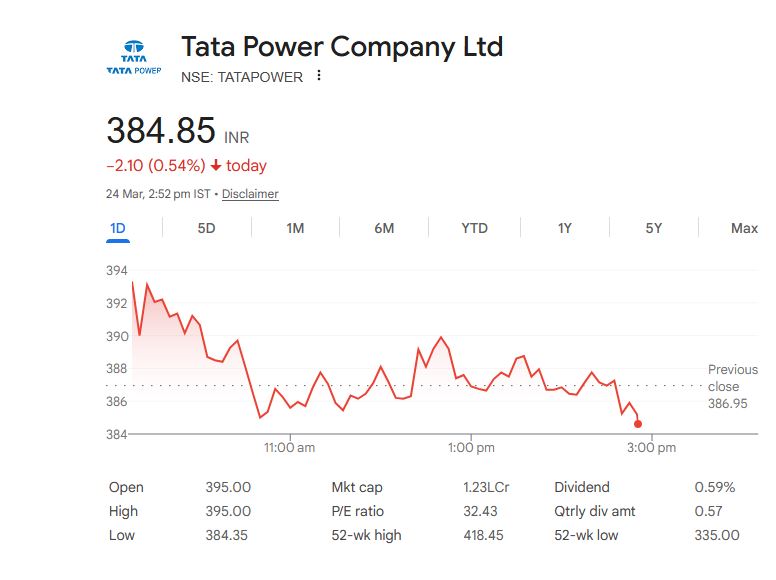
Task: Show the Max chart range
Action: (x=744, y=228)
